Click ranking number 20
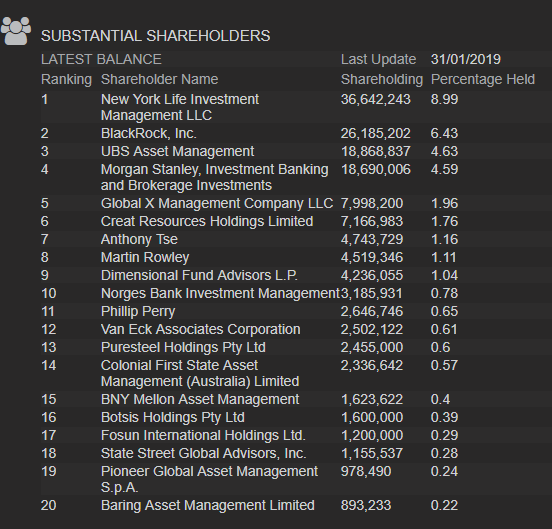Viewport: 552px width, 529px height. point(49,505)
